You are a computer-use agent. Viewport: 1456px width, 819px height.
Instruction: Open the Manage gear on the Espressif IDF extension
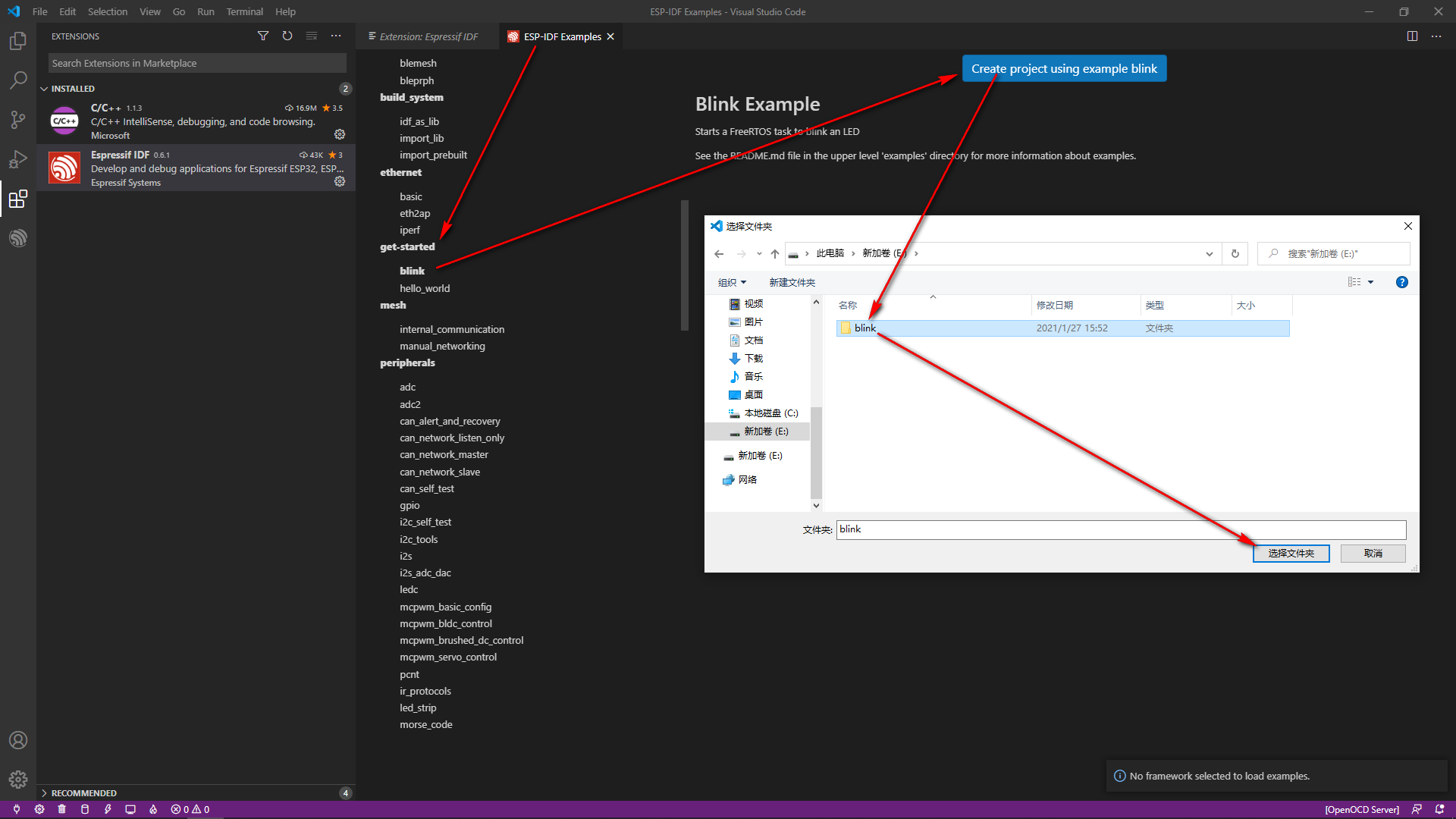pyautogui.click(x=340, y=181)
